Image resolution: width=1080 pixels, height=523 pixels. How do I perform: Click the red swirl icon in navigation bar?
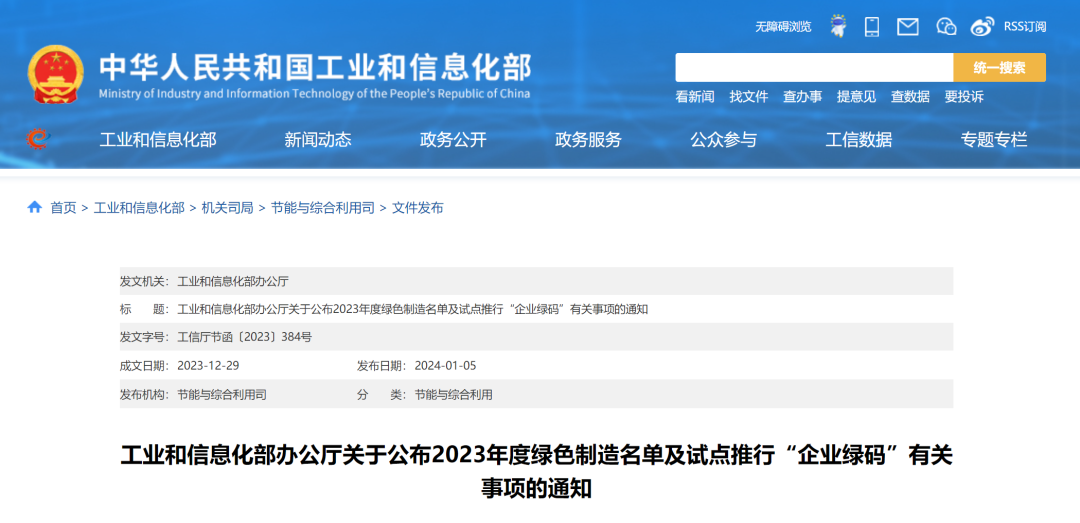[x=38, y=140]
